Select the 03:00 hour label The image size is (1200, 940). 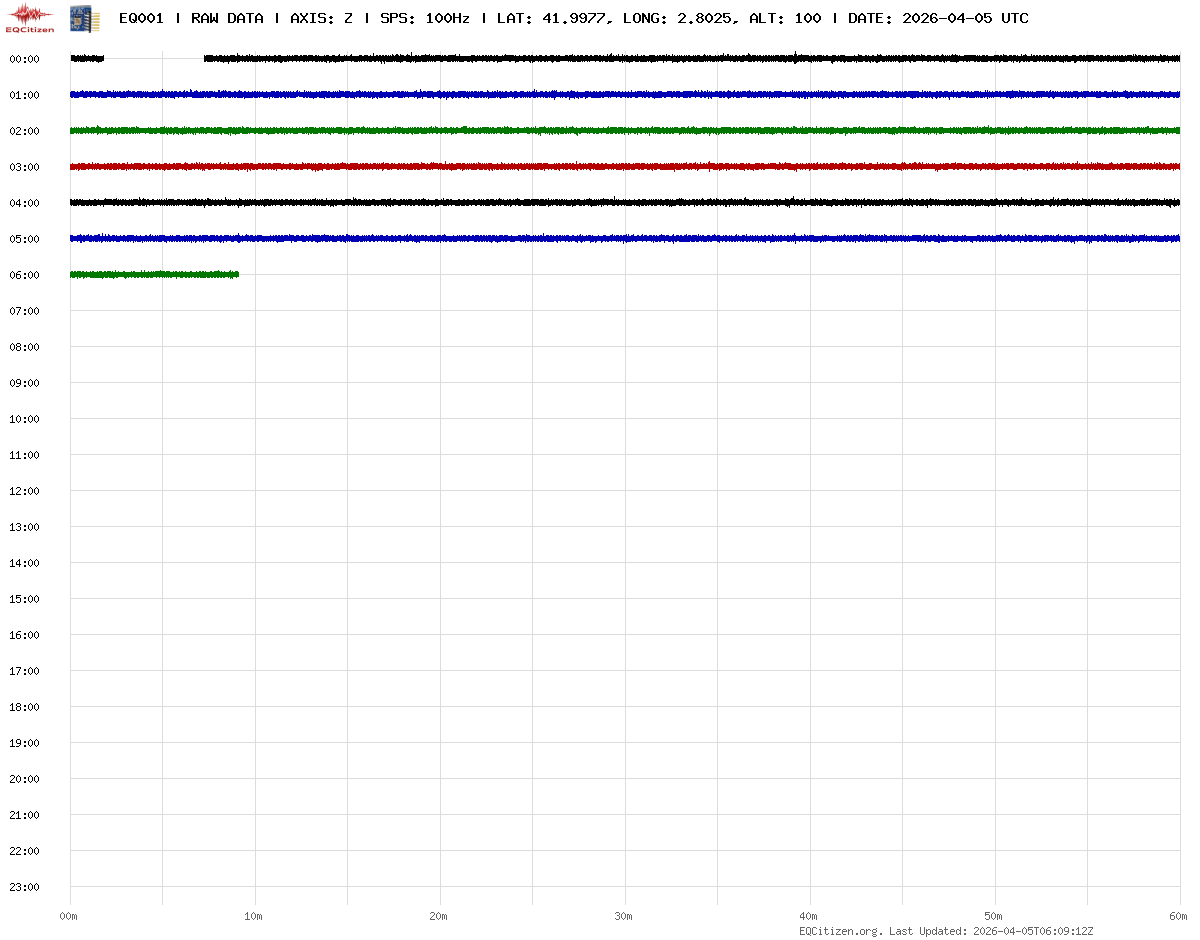pyautogui.click(x=24, y=167)
